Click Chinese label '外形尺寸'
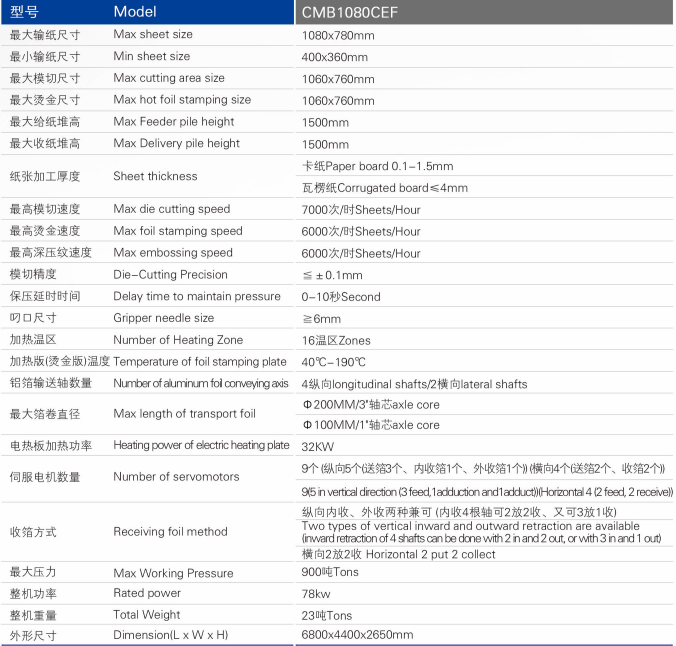 33,636
